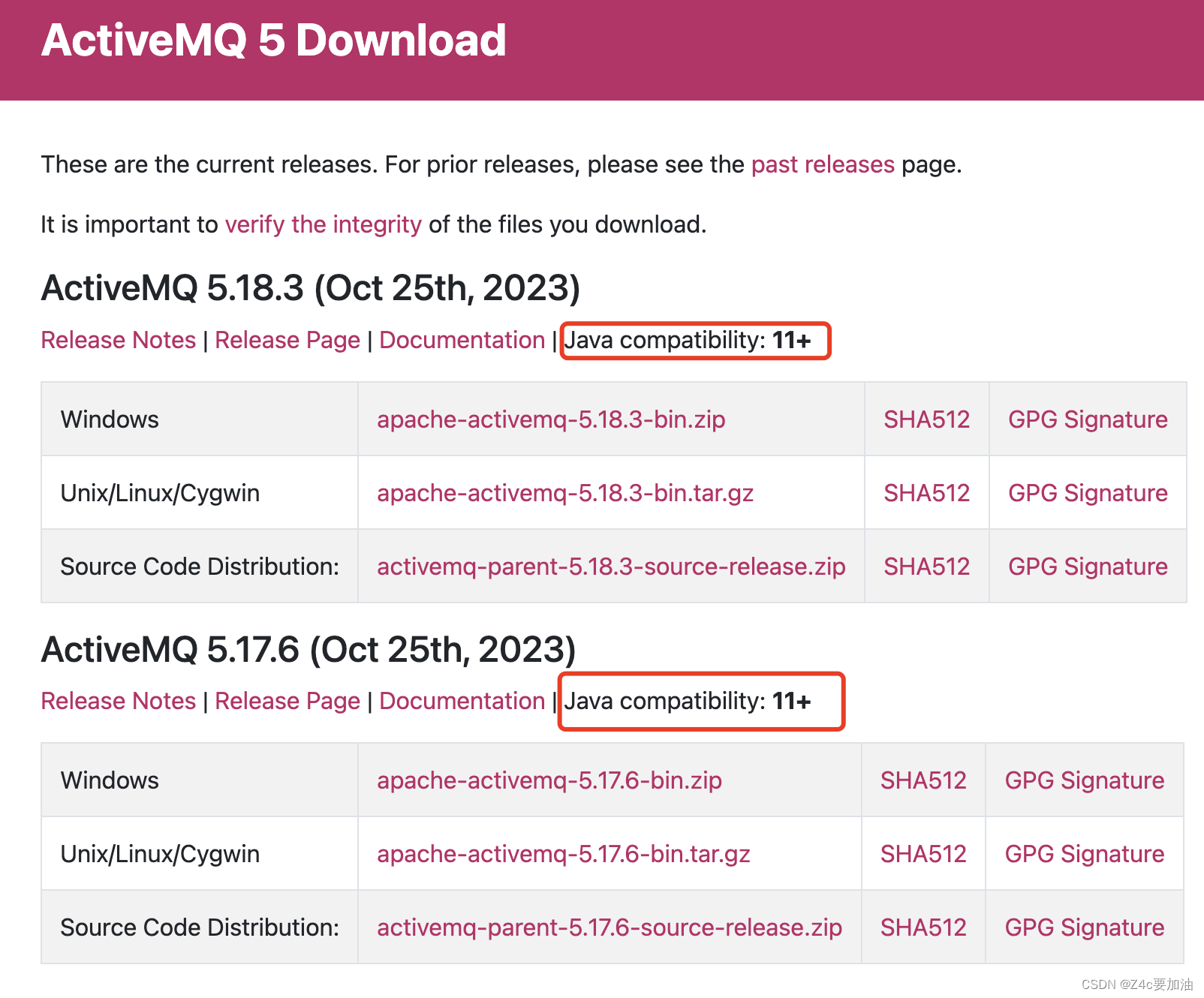Download activemq-parent-5.17.6-source-release.zip
1204x998 pixels.
pyautogui.click(x=609, y=927)
